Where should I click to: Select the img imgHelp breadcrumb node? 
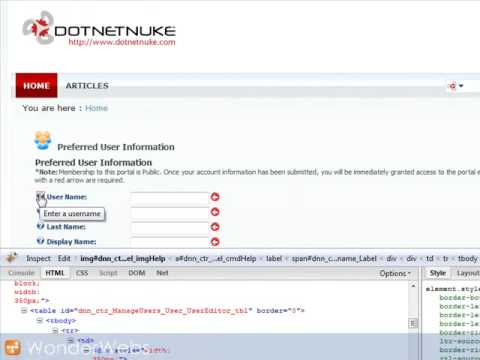(123, 259)
